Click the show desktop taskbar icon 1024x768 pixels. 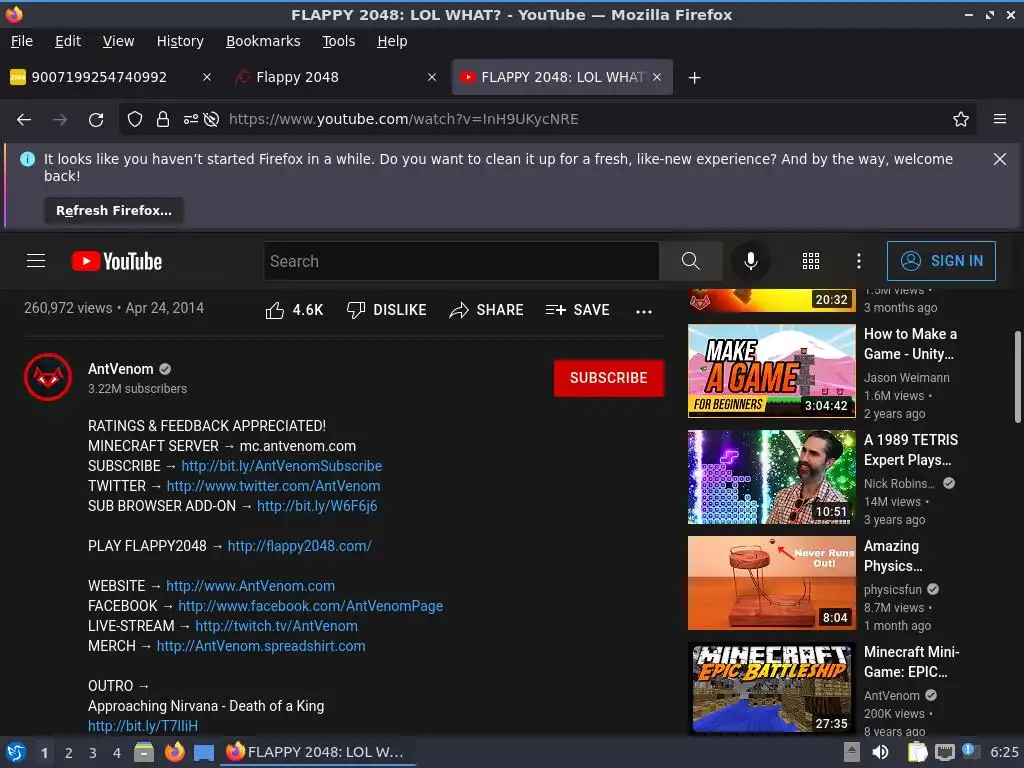(204, 753)
